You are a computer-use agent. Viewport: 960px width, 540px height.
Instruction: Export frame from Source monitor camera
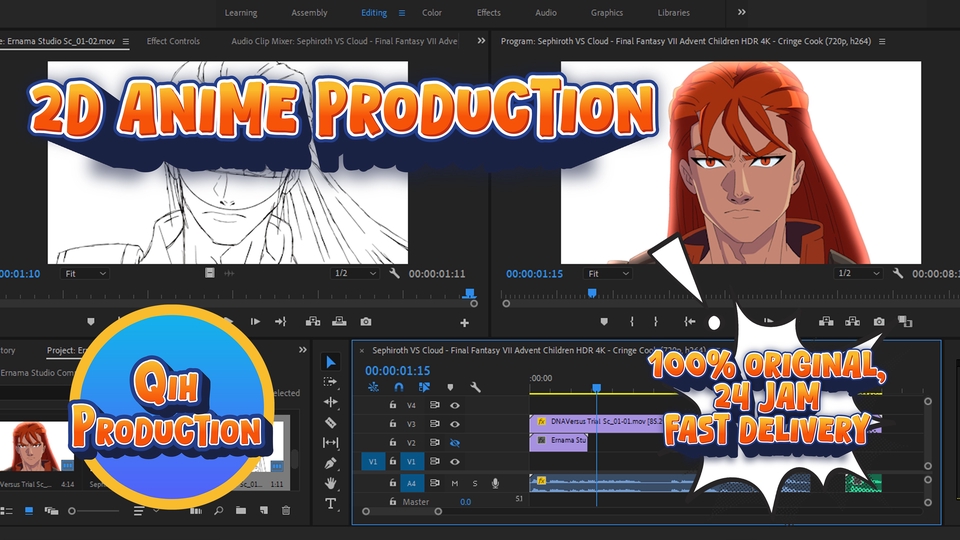(366, 321)
